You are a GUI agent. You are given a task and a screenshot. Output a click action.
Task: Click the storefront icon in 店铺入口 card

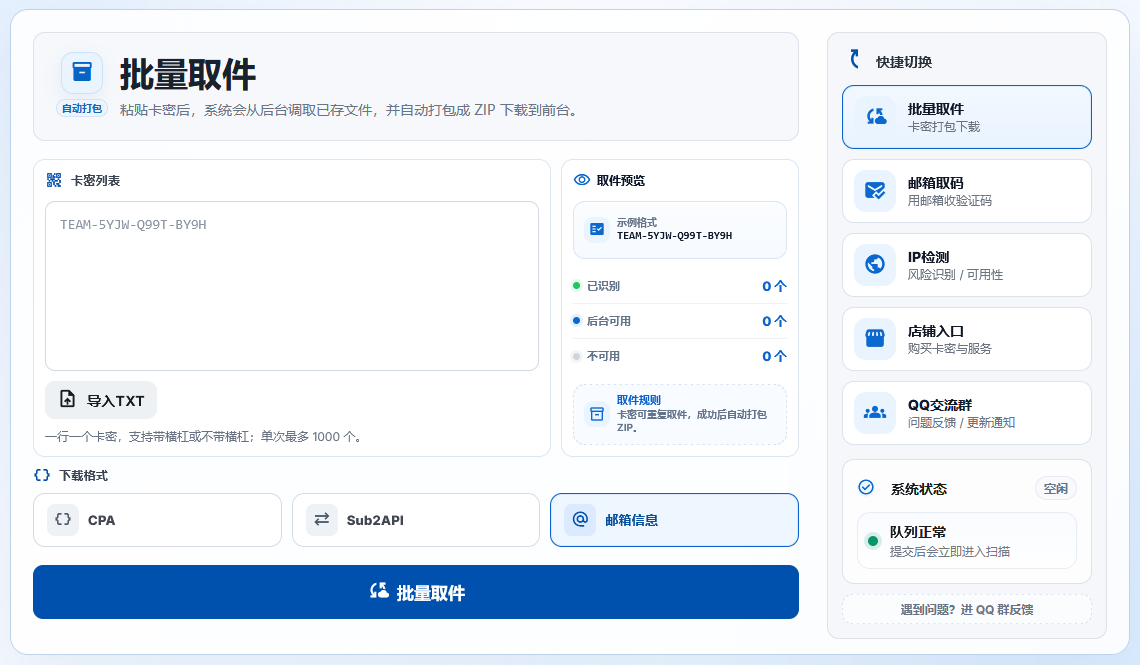click(875, 339)
